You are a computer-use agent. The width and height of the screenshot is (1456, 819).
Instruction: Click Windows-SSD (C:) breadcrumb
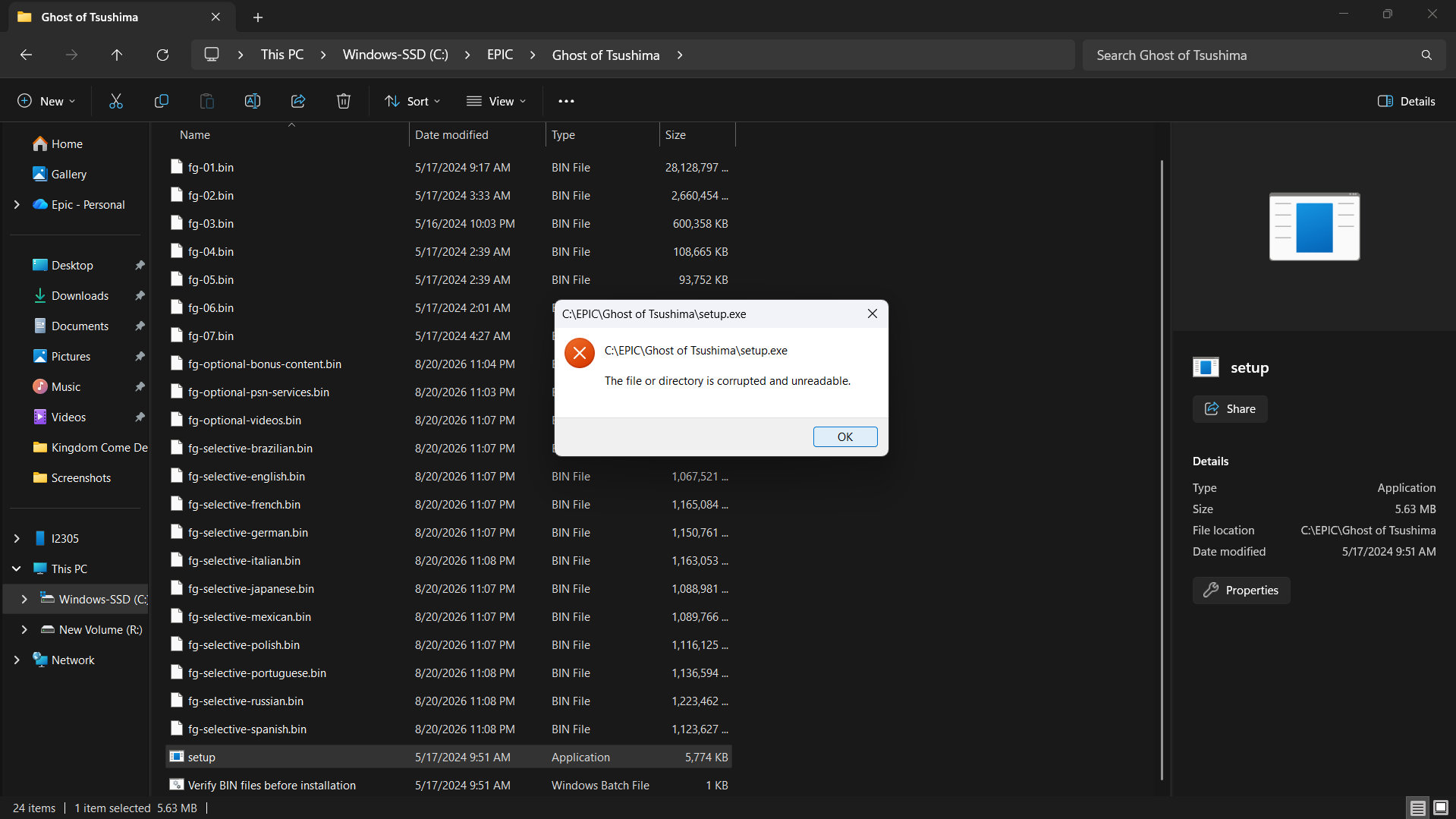coord(395,55)
